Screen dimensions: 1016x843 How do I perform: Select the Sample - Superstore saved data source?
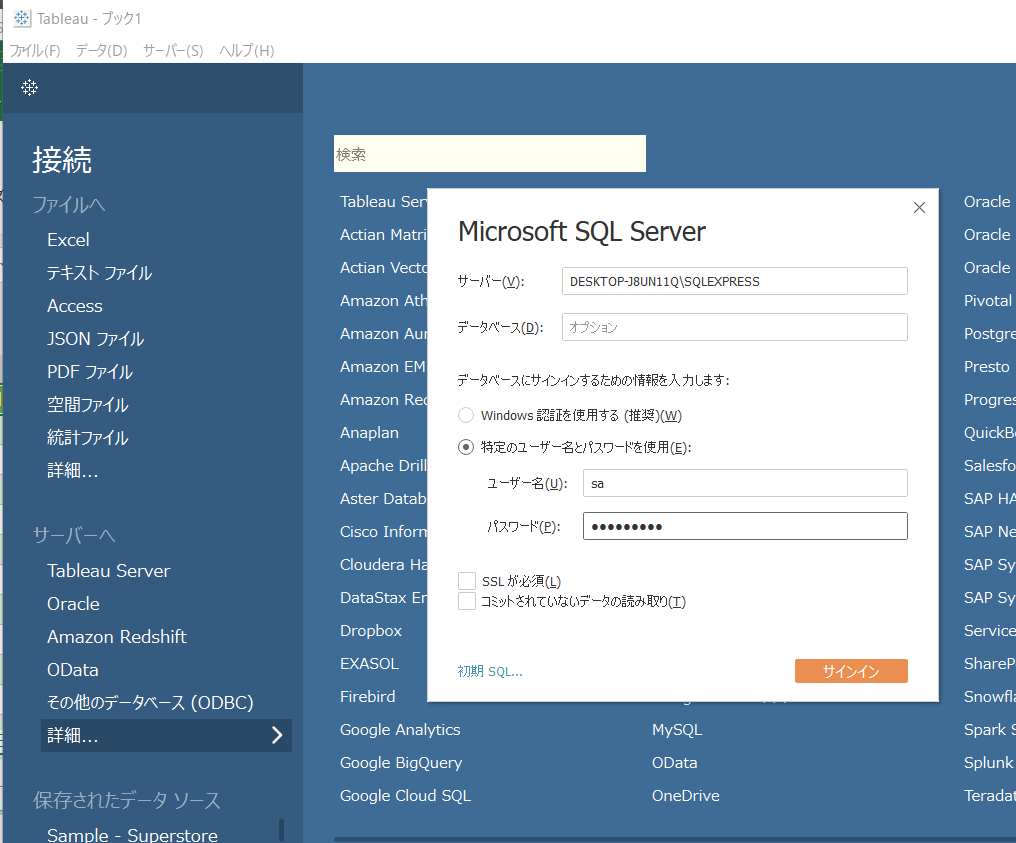pos(131,834)
